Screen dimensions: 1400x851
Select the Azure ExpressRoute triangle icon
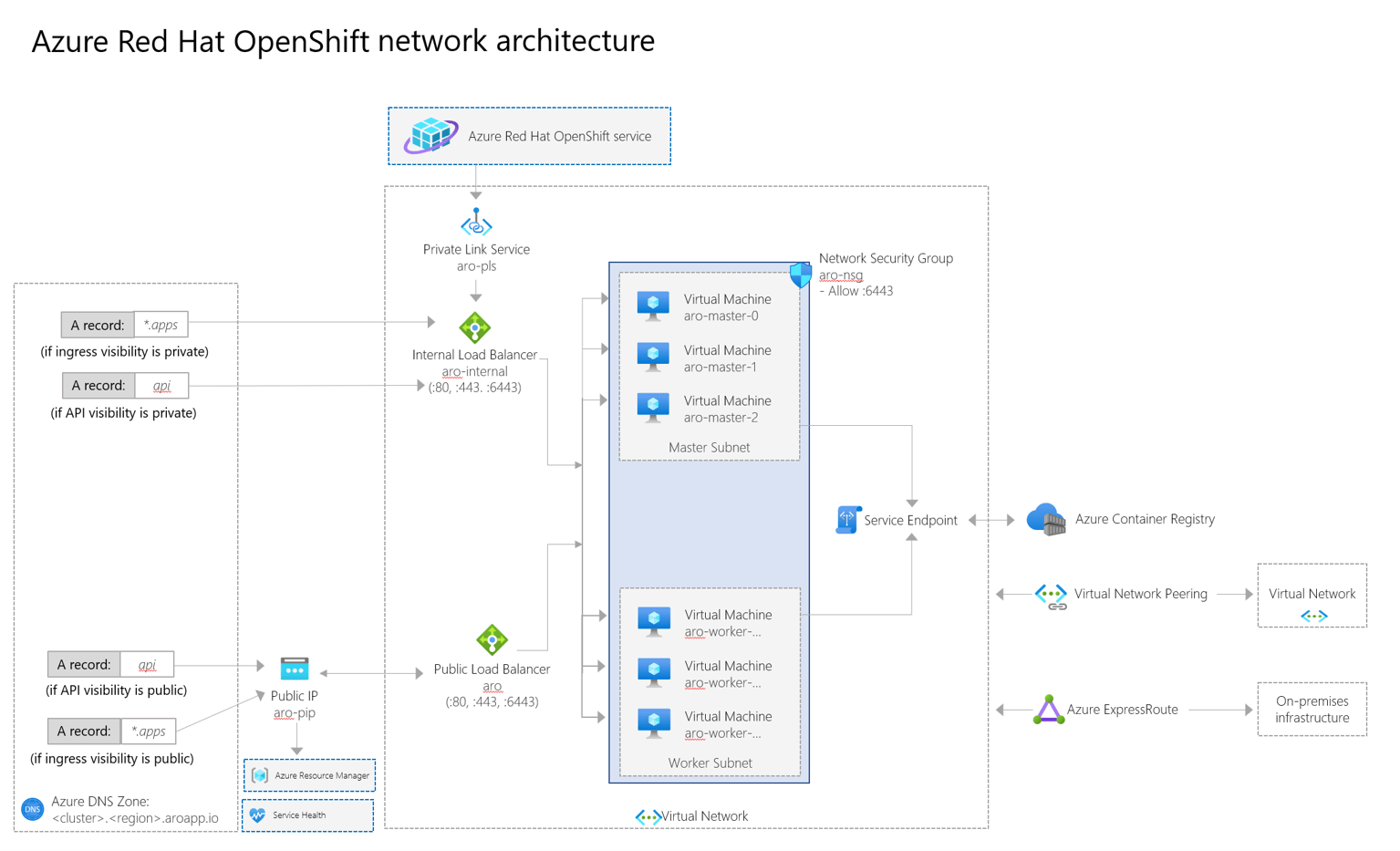[1047, 709]
